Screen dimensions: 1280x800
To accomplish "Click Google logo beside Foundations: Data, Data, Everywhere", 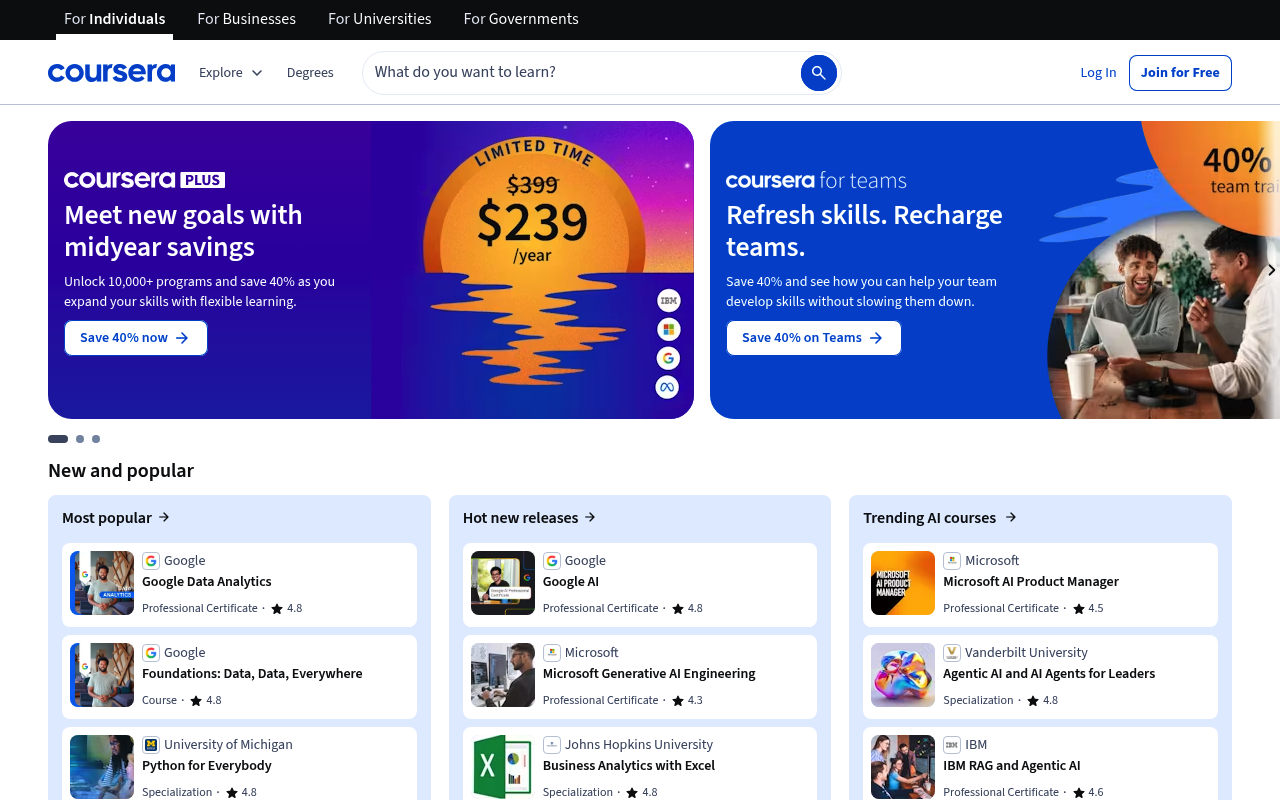I will click(x=151, y=653).
